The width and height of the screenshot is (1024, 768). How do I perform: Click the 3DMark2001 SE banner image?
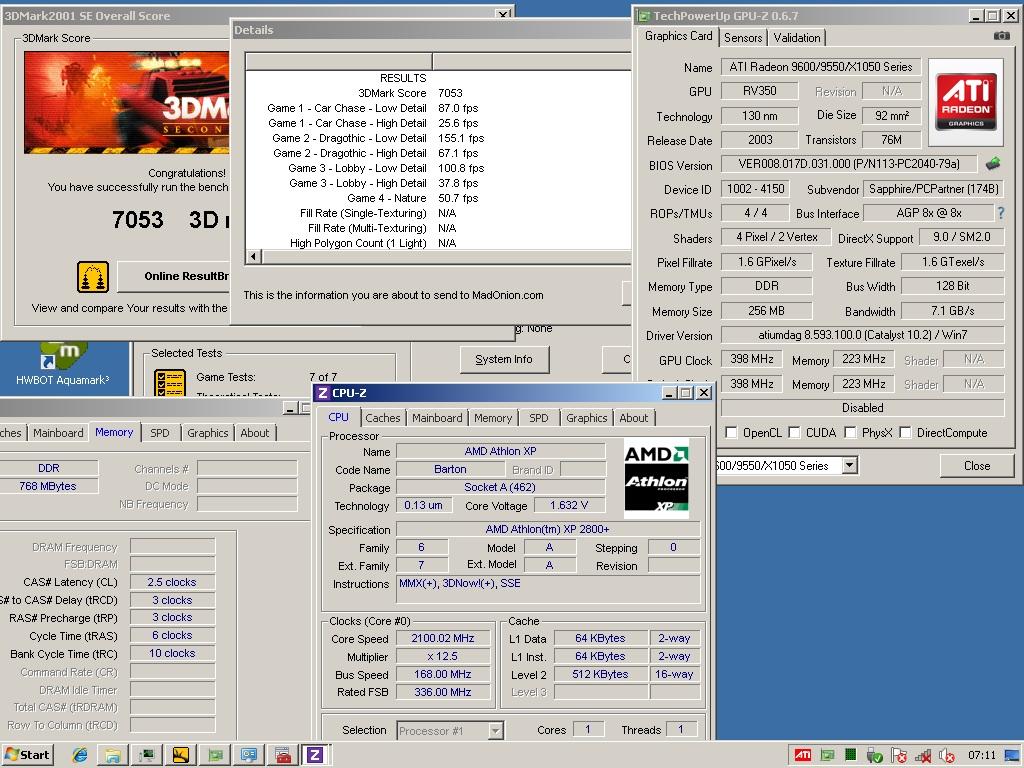click(x=127, y=103)
